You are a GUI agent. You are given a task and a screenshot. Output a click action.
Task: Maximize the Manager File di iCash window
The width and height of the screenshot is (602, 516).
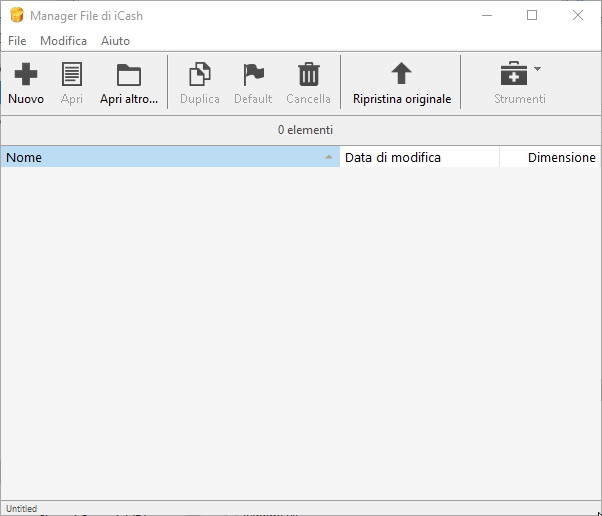tap(532, 15)
